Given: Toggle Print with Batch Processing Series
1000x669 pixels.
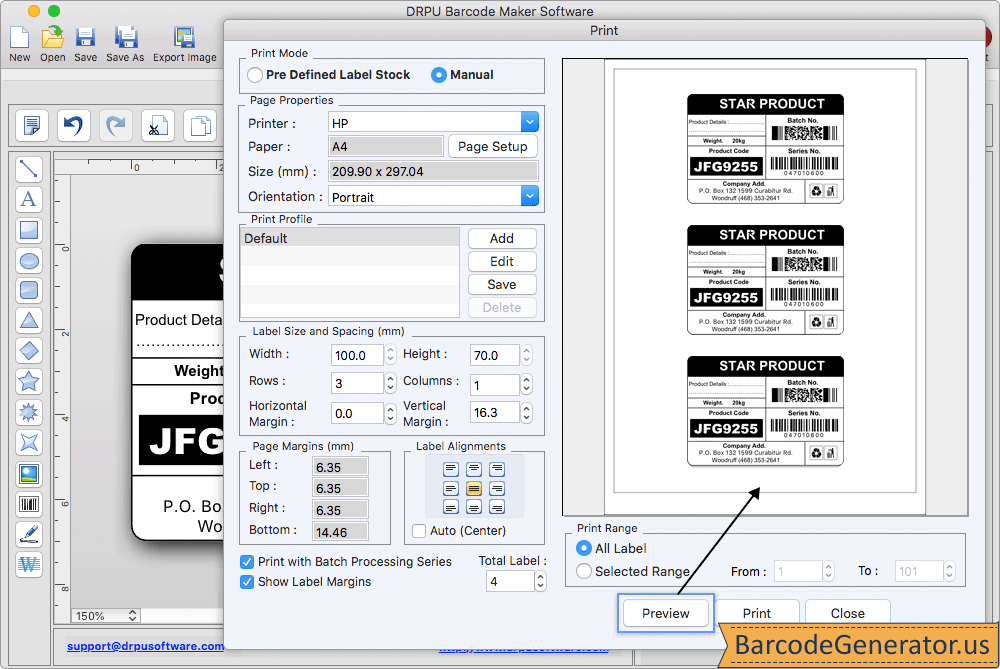Looking at the screenshot, I should [247, 562].
